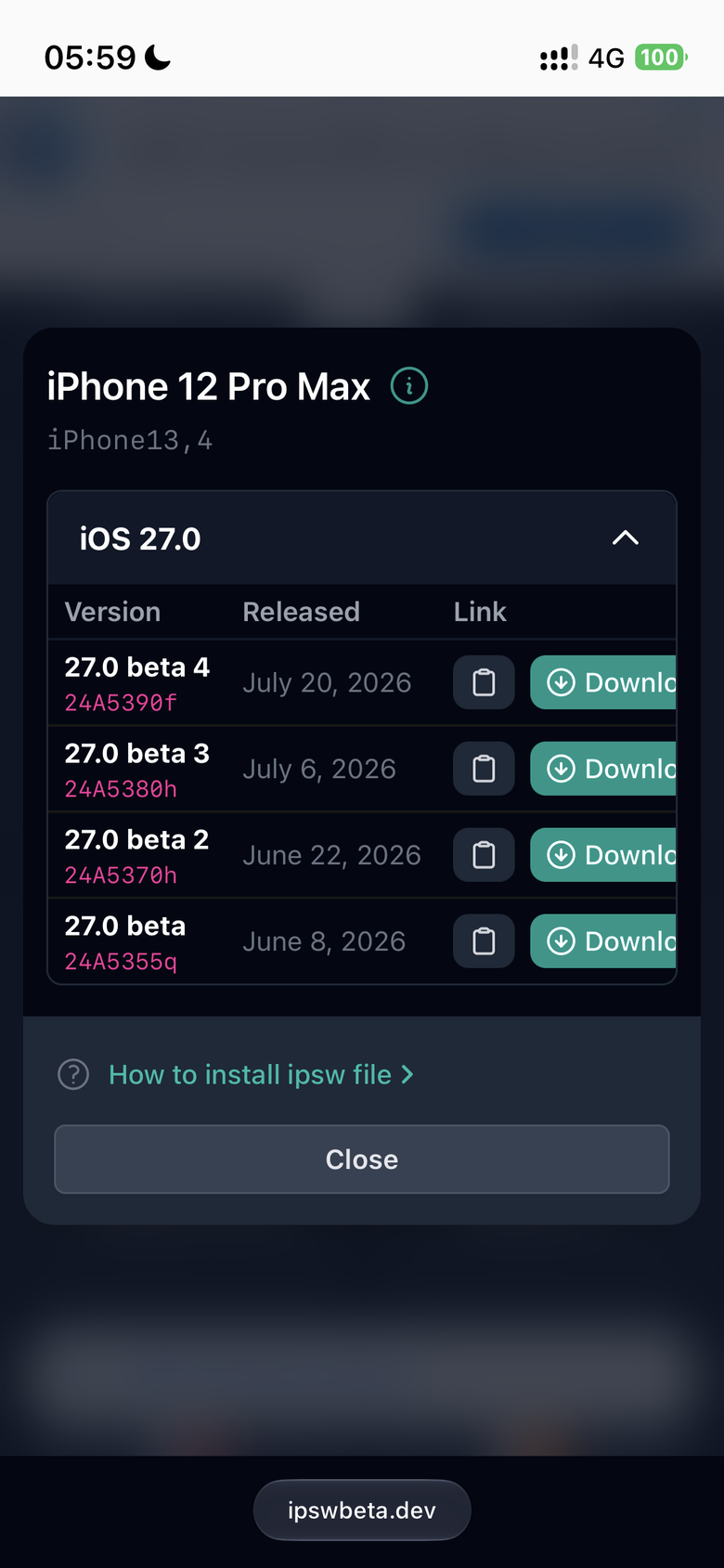The image size is (724, 1568).
Task: Download 27.0 beta 3 build 24A5380h
Action: 603,769
